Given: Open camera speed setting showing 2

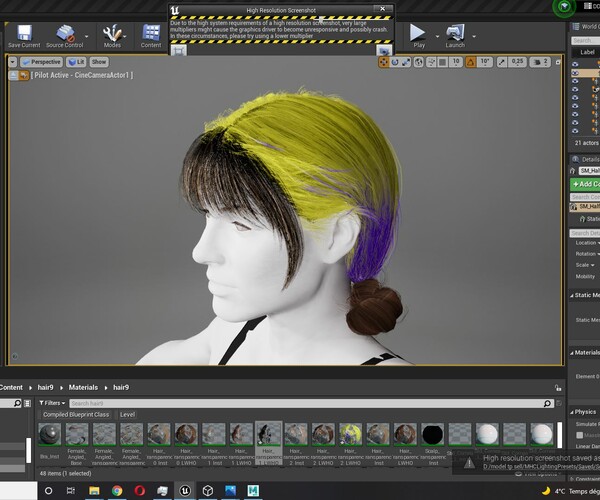Looking at the screenshot, I should pyautogui.click(x=540, y=62).
